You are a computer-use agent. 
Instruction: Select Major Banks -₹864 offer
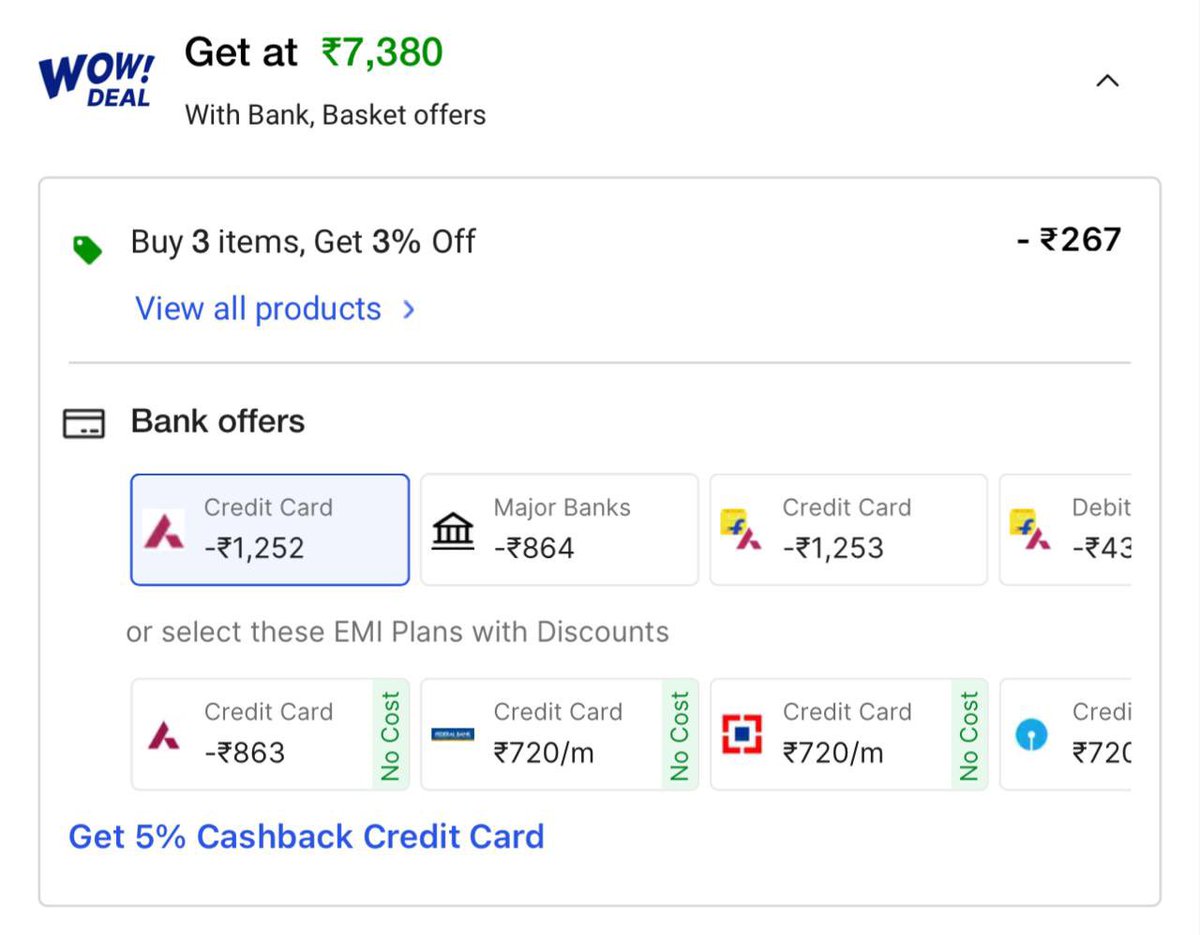tap(559, 529)
